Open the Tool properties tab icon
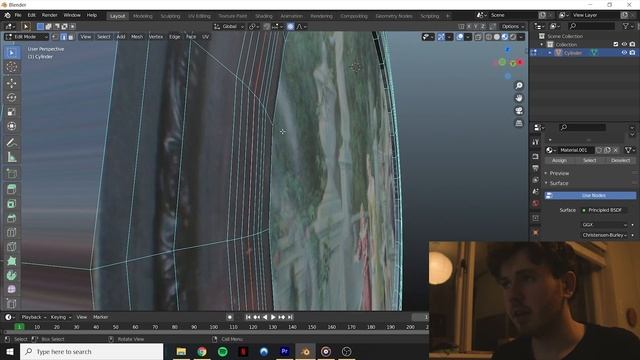Screen dimensions: 640x360 point(536,142)
